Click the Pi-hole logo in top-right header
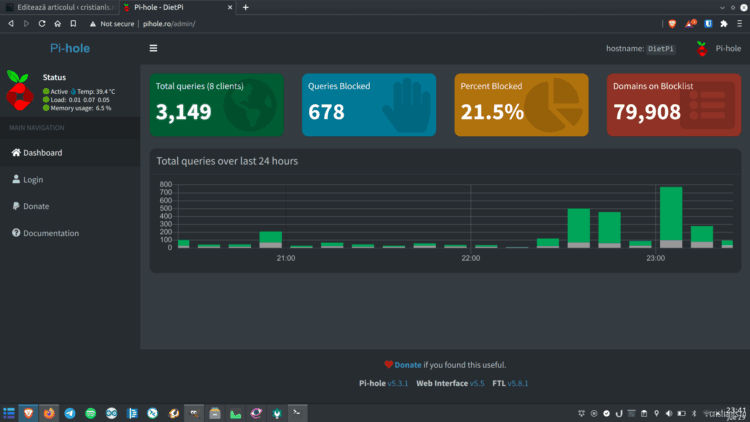This screenshot has height=422, width=750. click(703, 48)
